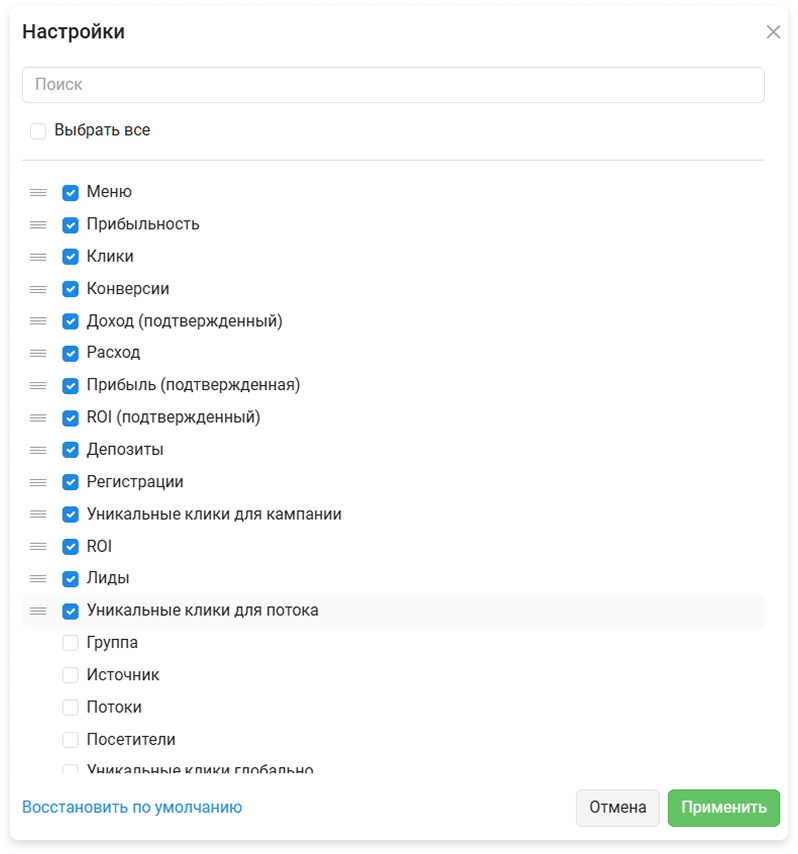This screenshot has height=854, width=798.
Task: Click the drag handle beside Меню
Action: [x=38, y=192]
